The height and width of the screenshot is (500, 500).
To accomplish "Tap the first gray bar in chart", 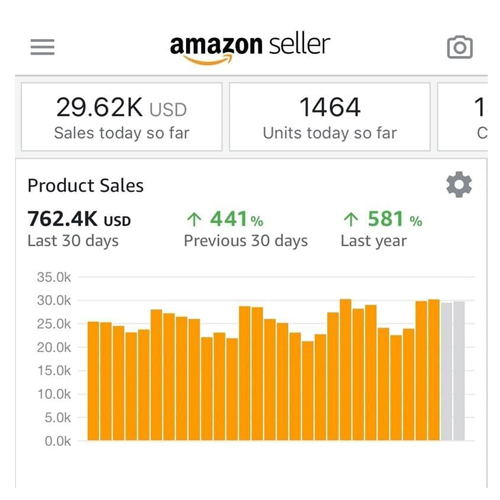I will 446,372.
